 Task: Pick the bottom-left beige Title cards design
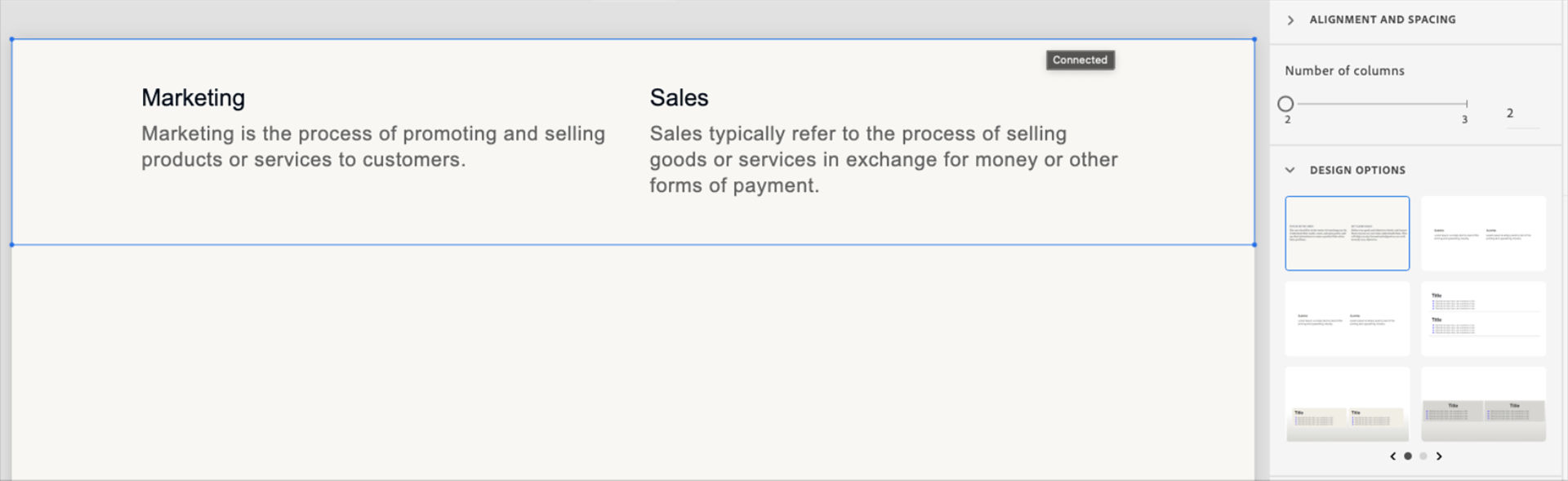click(x=1347, y=405)
